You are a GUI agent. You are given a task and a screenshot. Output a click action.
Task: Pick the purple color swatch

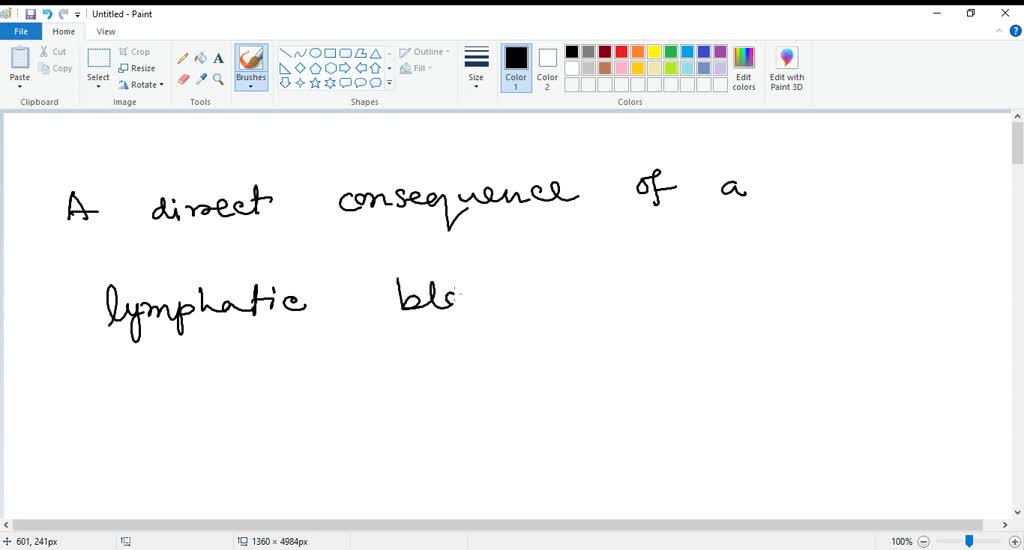tap(720, 52)
